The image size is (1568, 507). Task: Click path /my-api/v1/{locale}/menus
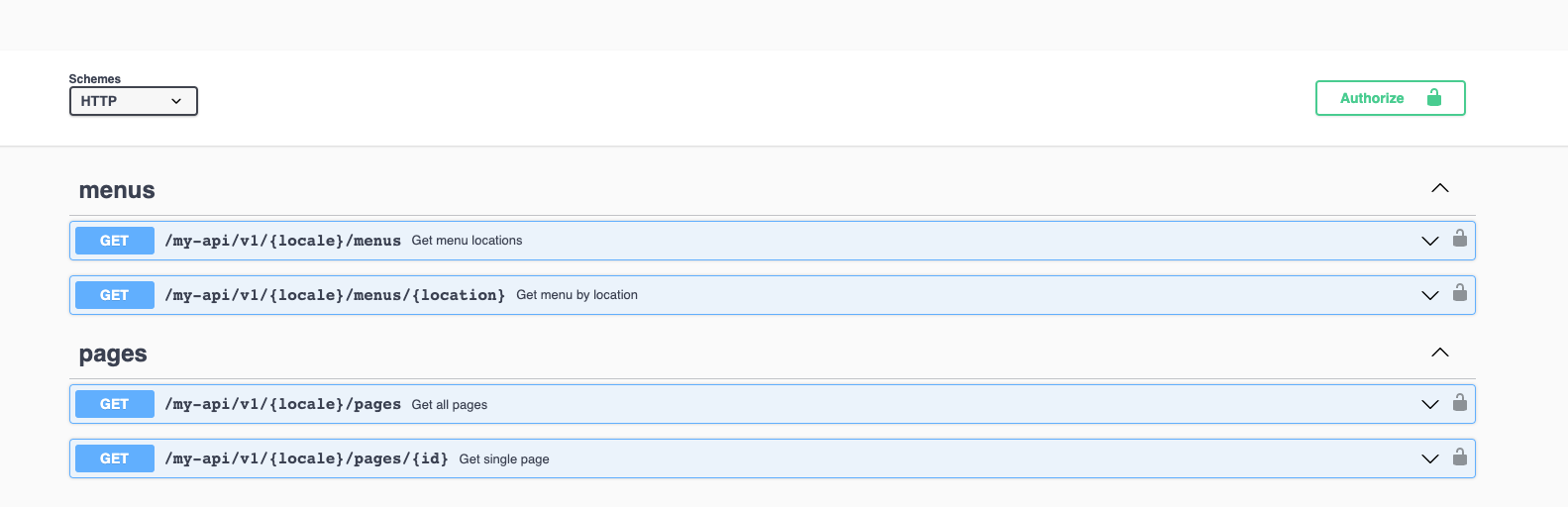tap(283, 241)
